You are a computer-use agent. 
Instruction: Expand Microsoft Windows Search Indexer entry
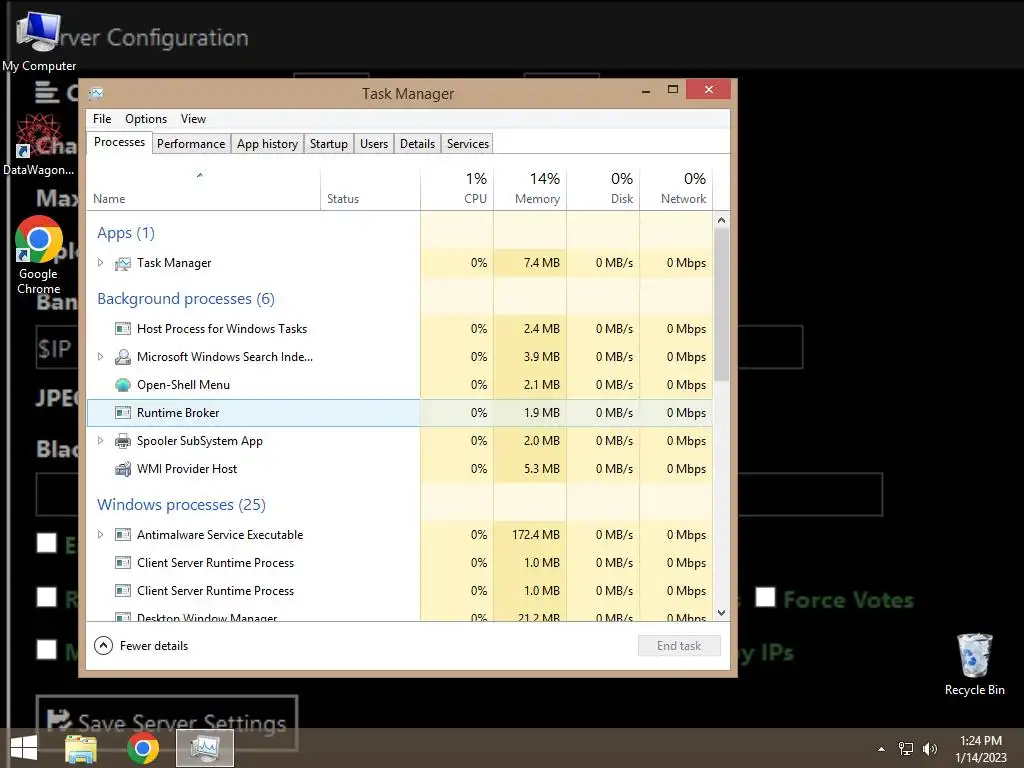pos(101,357)
